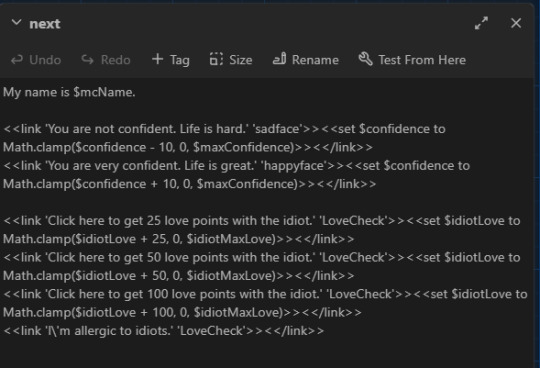
Task: Click the 'next' passage title
Action: coord(45,24)
